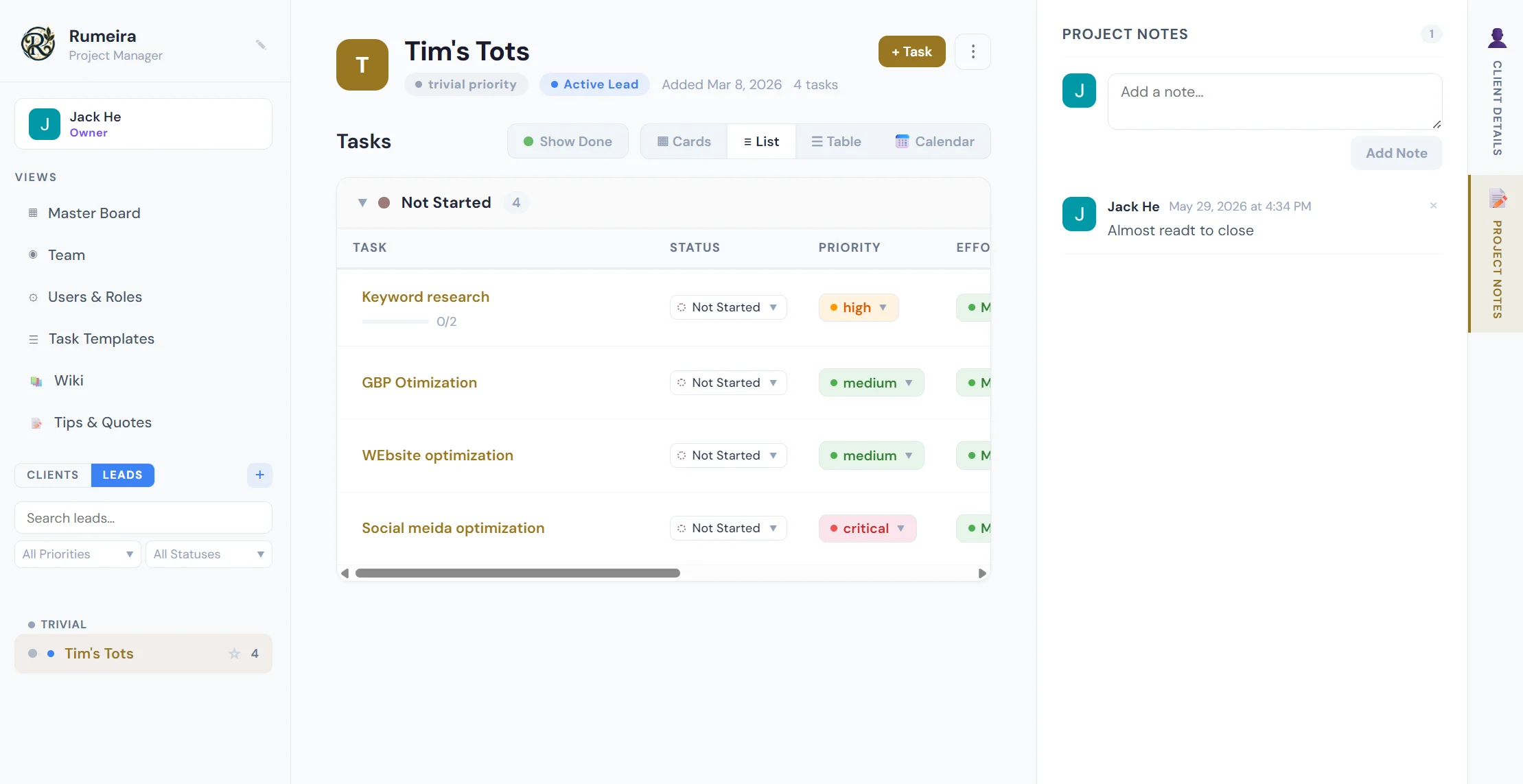Open status dropdown for WEbsite optimization
Image resolution: width=1523 pixels, height=784 pixels.
[x=728, y=455]
